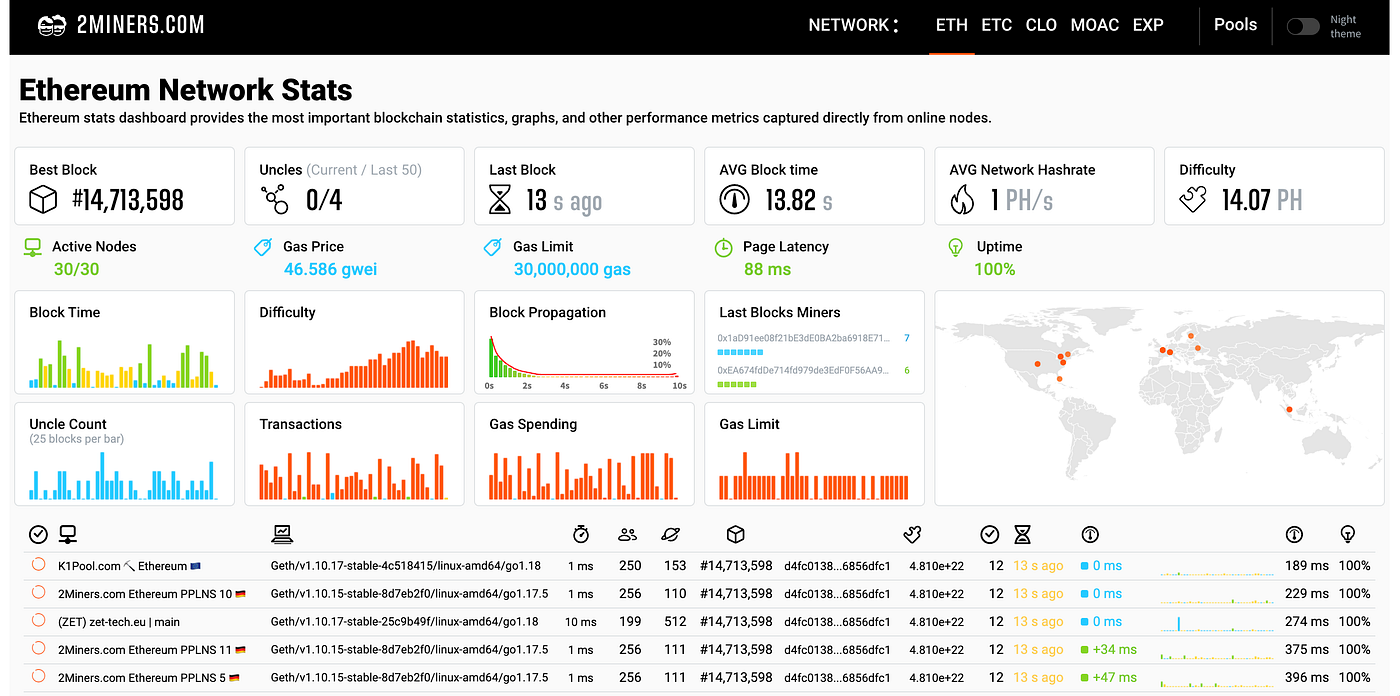Switch to the ETH network tab

[951, 25]
